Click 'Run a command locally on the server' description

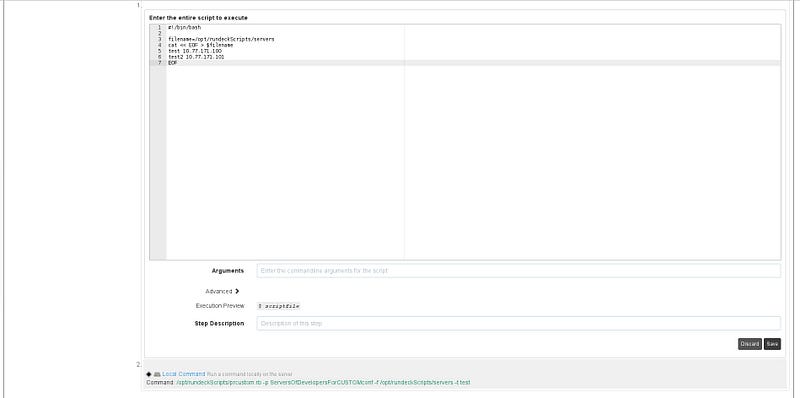(x=249, y=375)
